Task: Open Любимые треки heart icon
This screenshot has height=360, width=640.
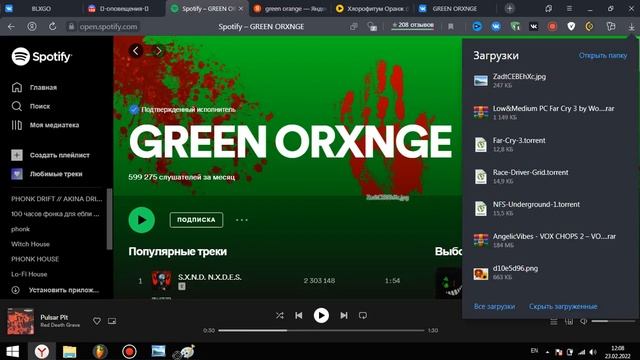Action: 17,174
